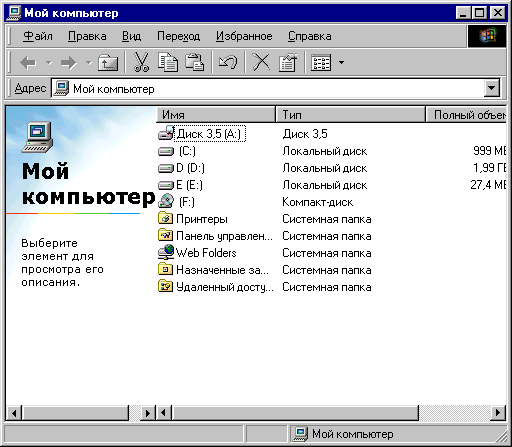512x447 pixels.
Task: Select the (F:) CD-ROM drive icon
Action: pos(166,201)
